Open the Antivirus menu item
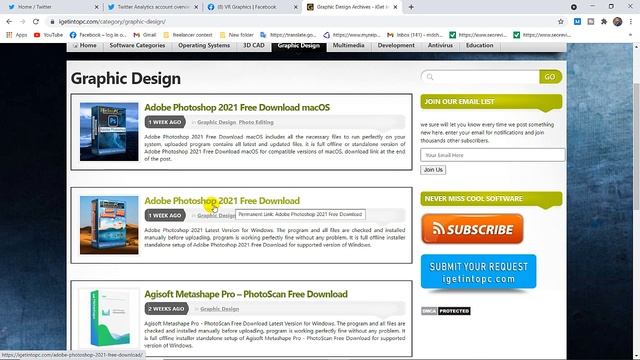 (x=440, y=45)
